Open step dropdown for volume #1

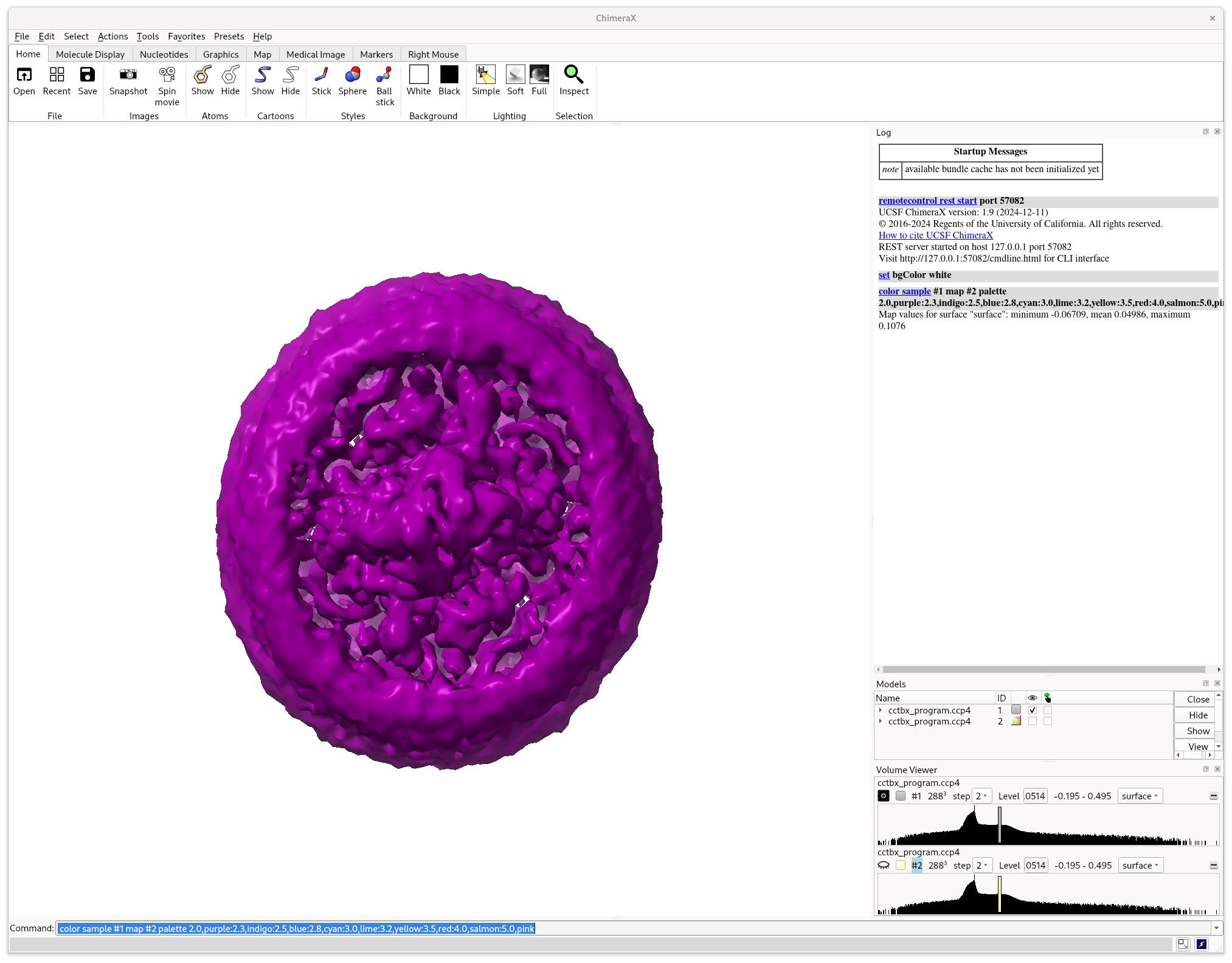(x=981, y=796)
